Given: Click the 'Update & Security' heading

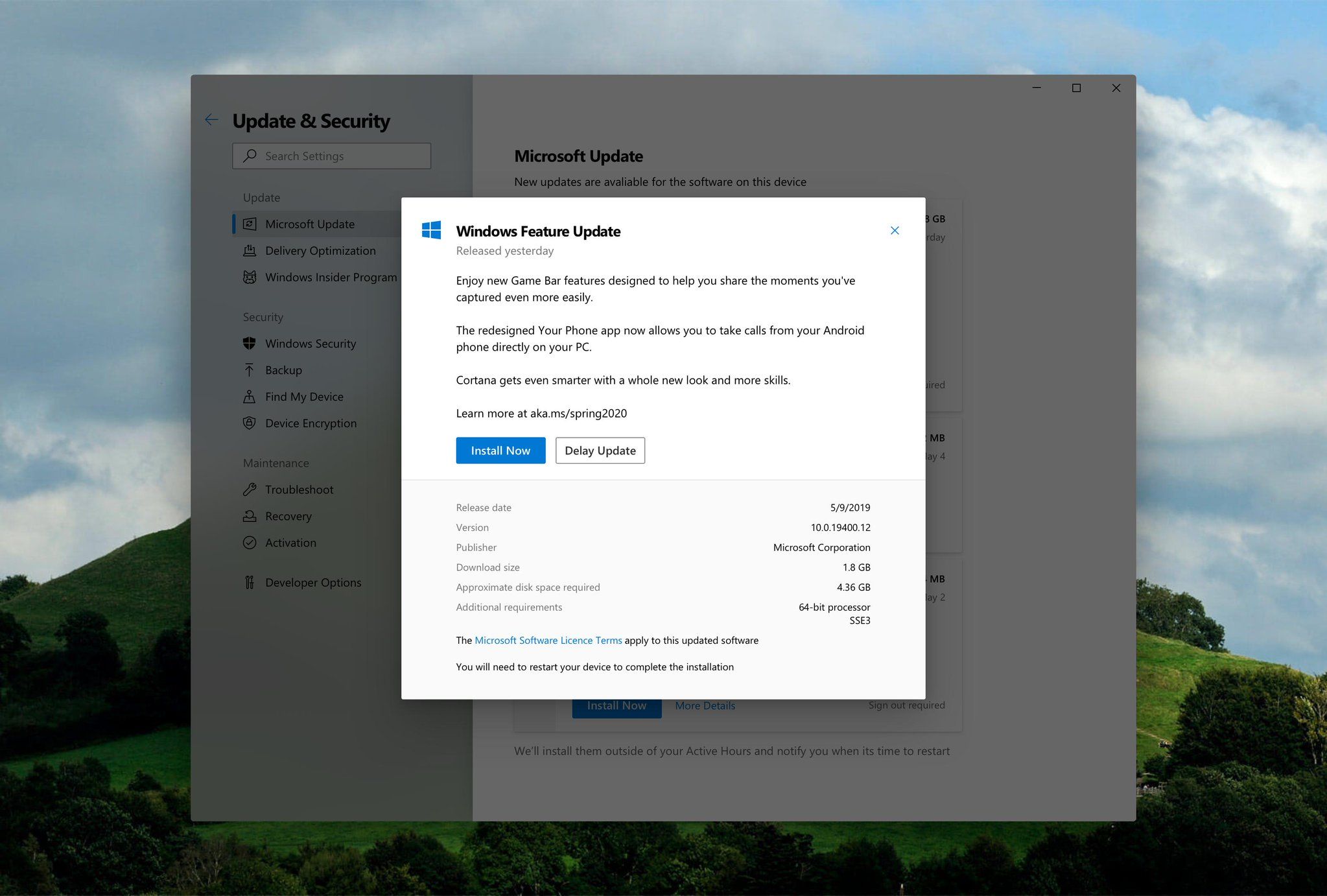Looking at the screenshot, I should [311, 121].
